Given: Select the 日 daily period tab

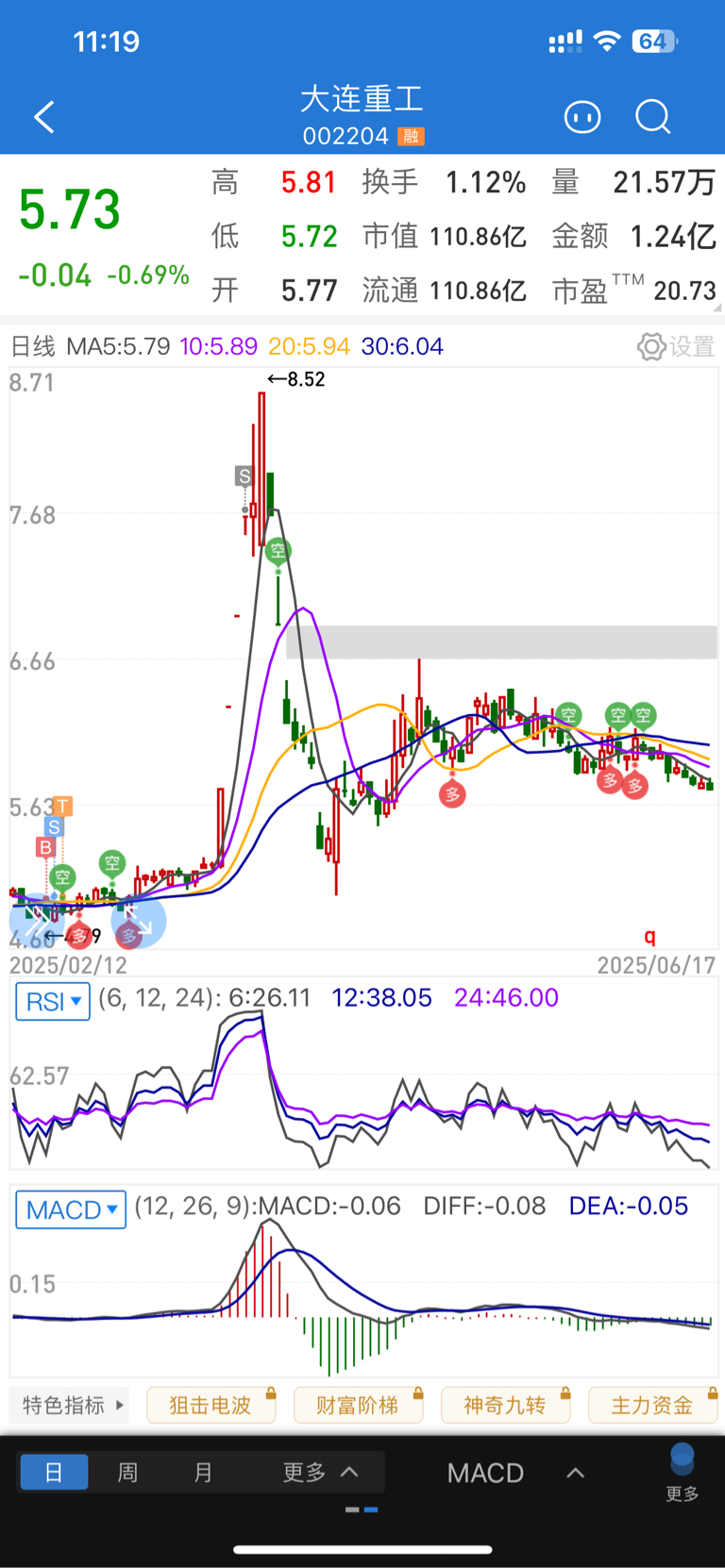Looking at the screenshot, I should (54, 1472).
